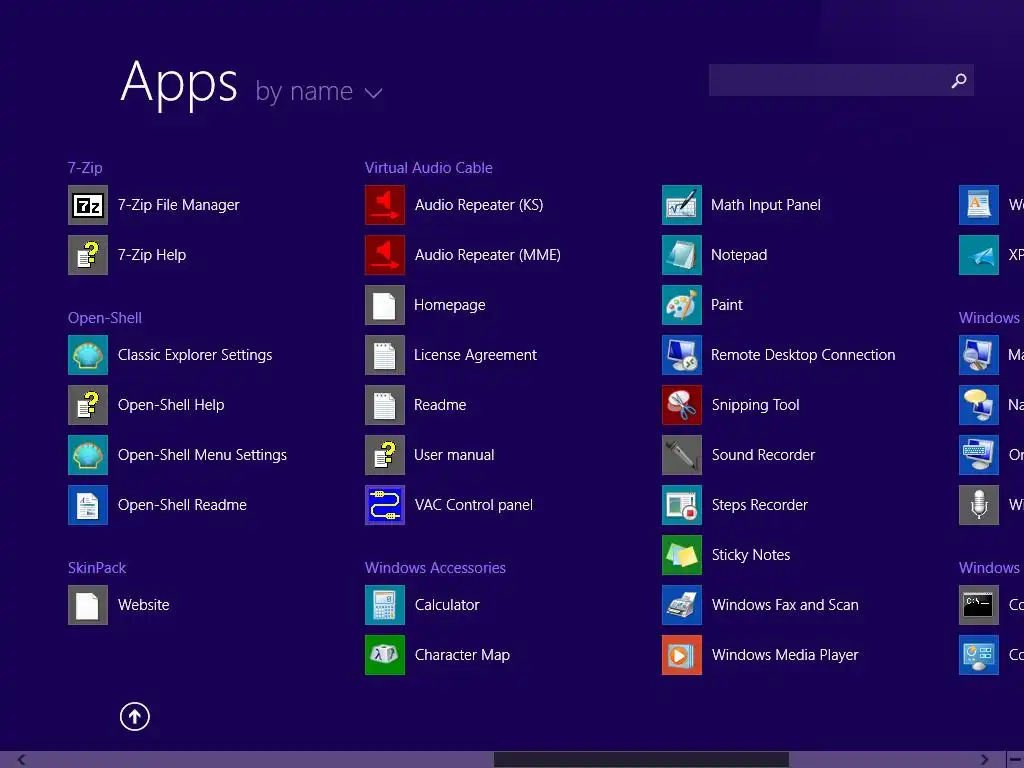
Task: Click the chevron next to 'by name'
Action: click(374, 93)
